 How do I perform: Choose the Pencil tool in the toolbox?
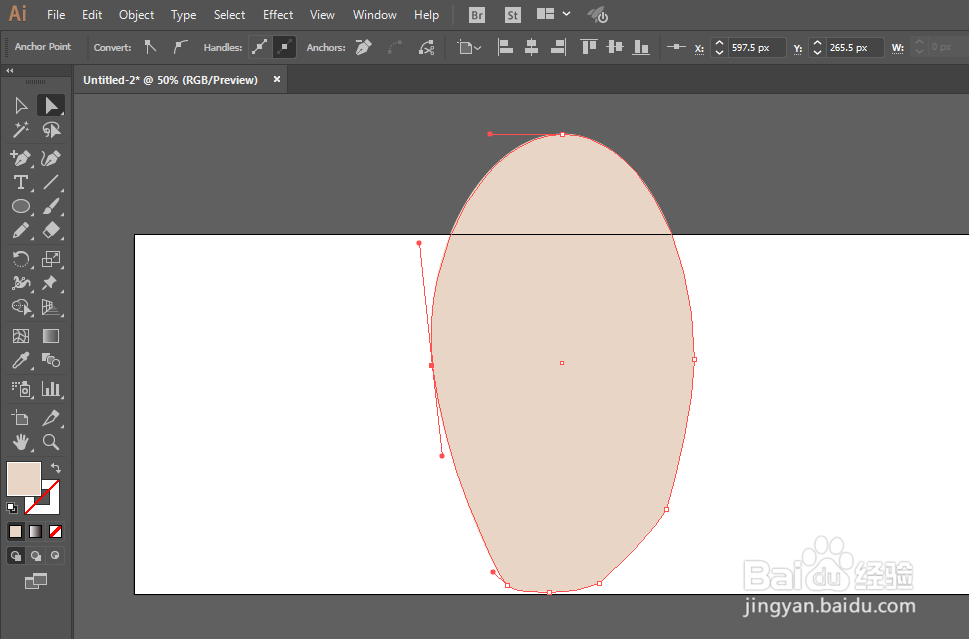click(21, 231)
